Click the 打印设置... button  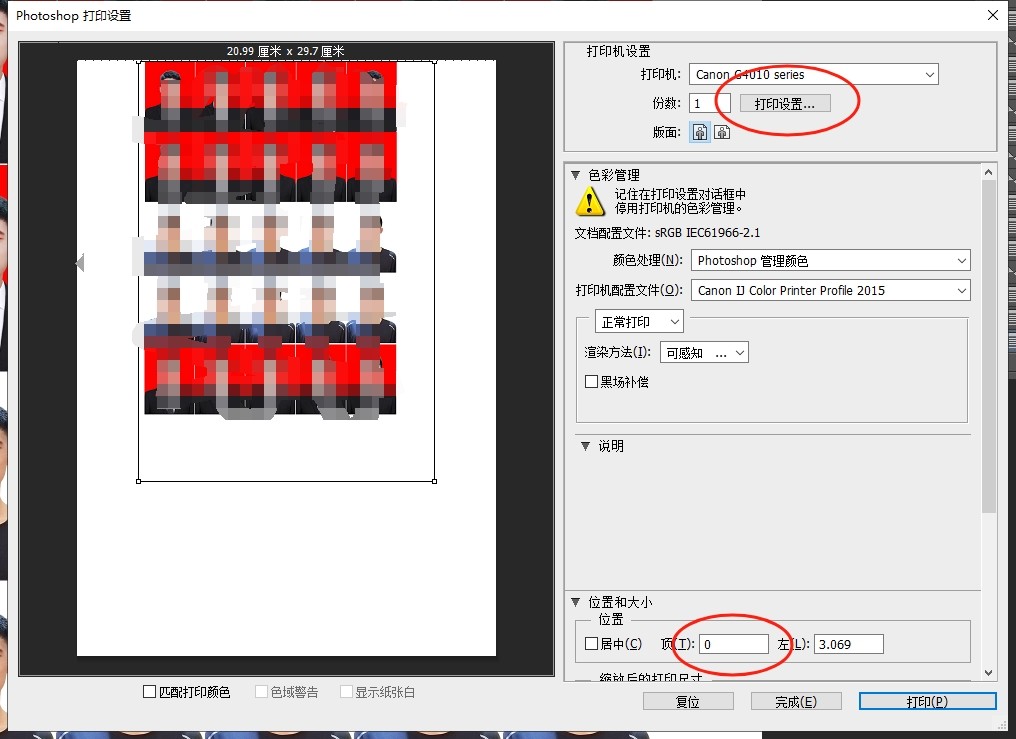(785, 104)
